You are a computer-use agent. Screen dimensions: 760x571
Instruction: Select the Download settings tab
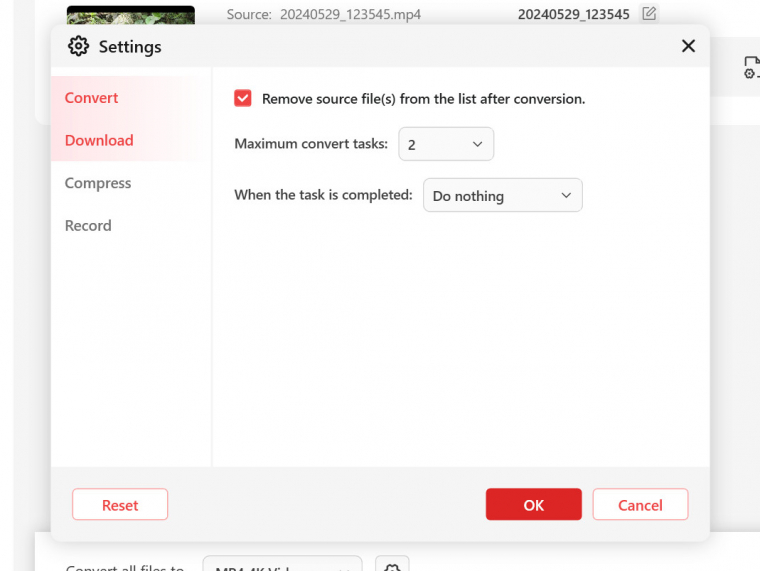click(99, 140)
